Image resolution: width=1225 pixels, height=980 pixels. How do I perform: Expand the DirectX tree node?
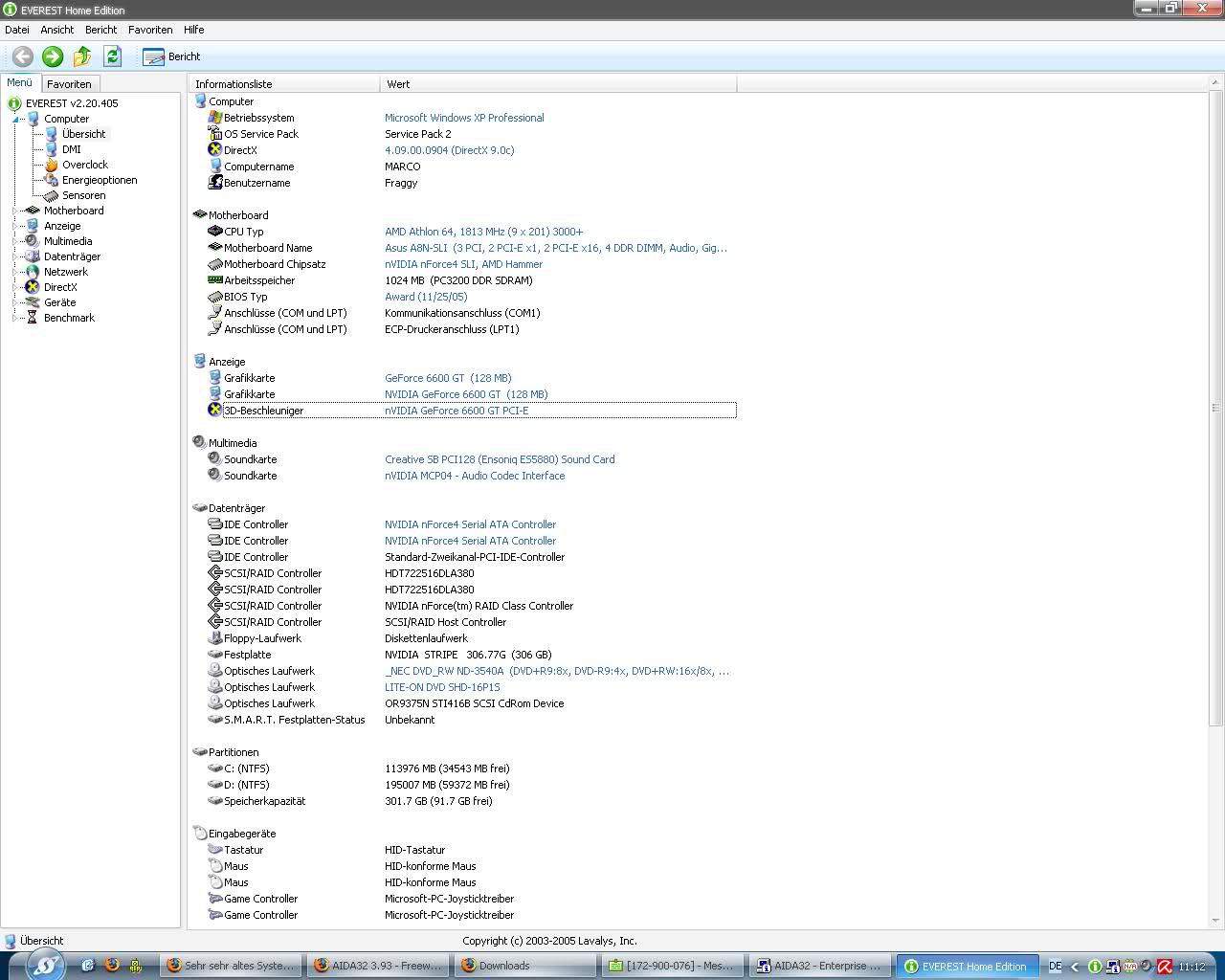click(16, 287)
